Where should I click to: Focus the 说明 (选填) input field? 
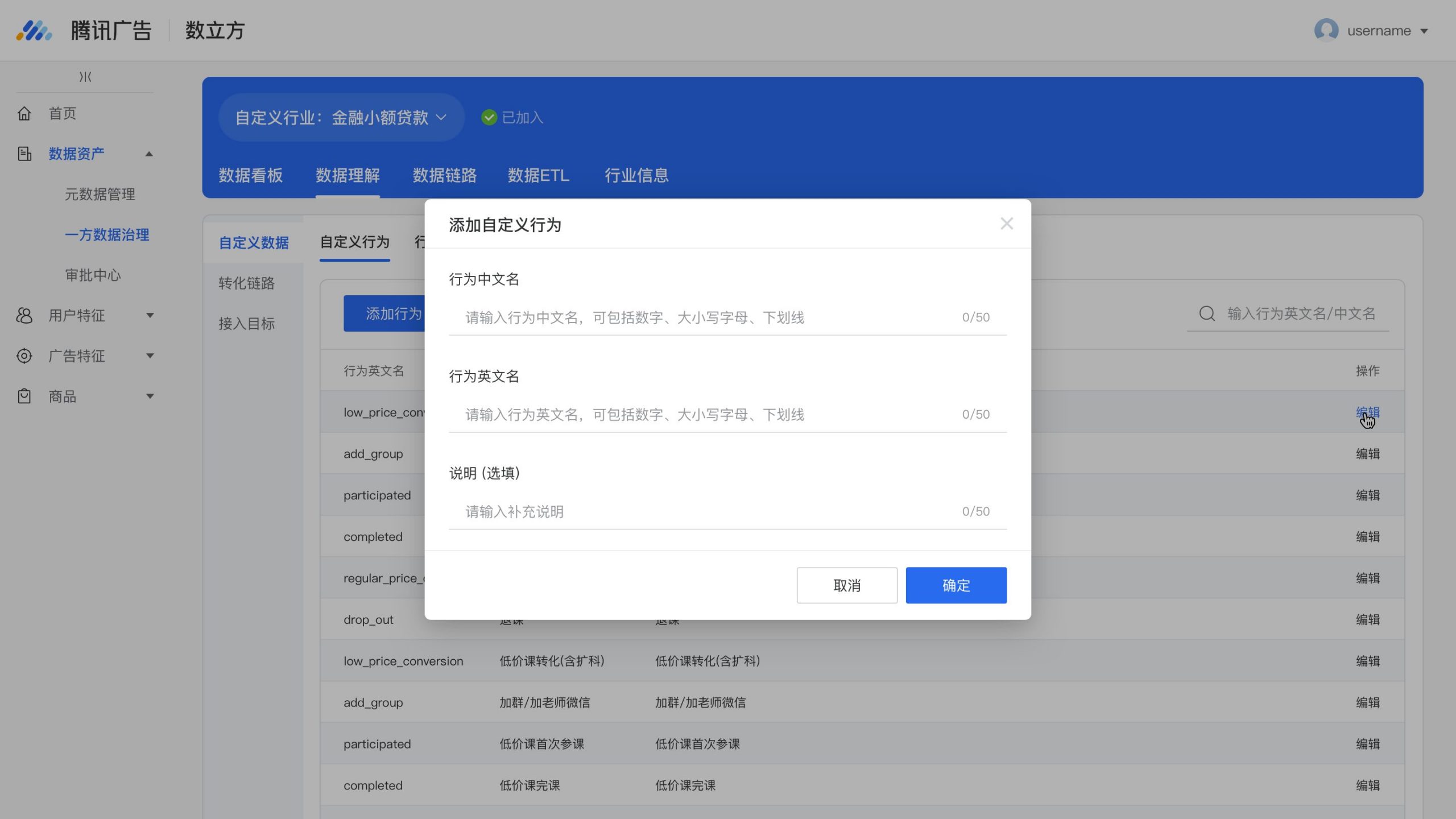(727, 512)
